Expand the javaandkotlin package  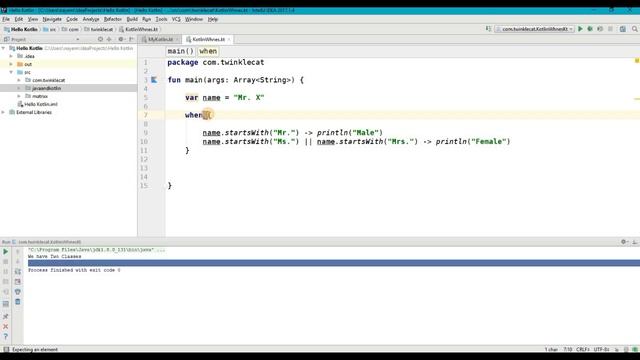[19, 88]
